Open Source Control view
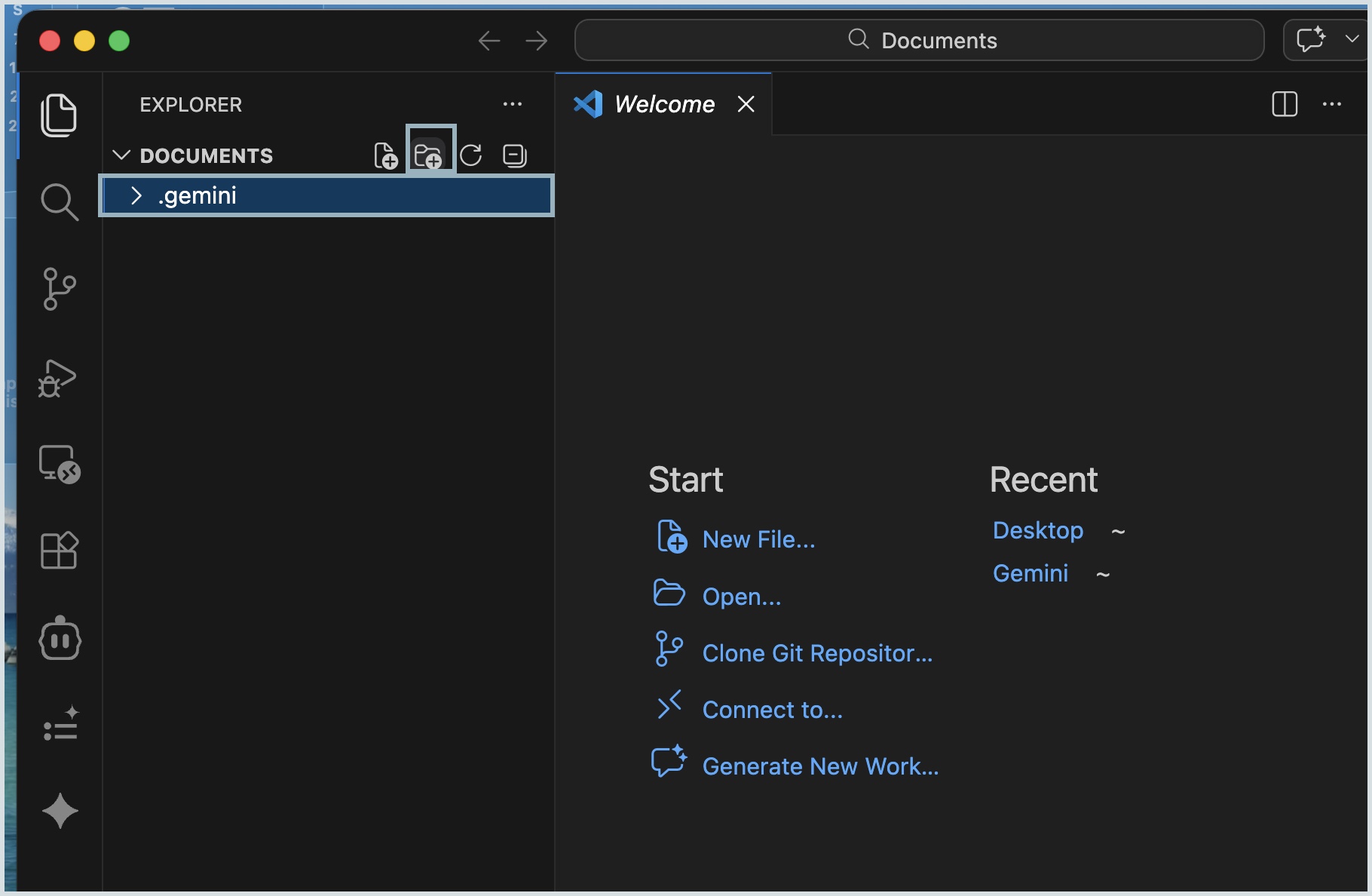 pyautogui.click(x=59, y=289)
